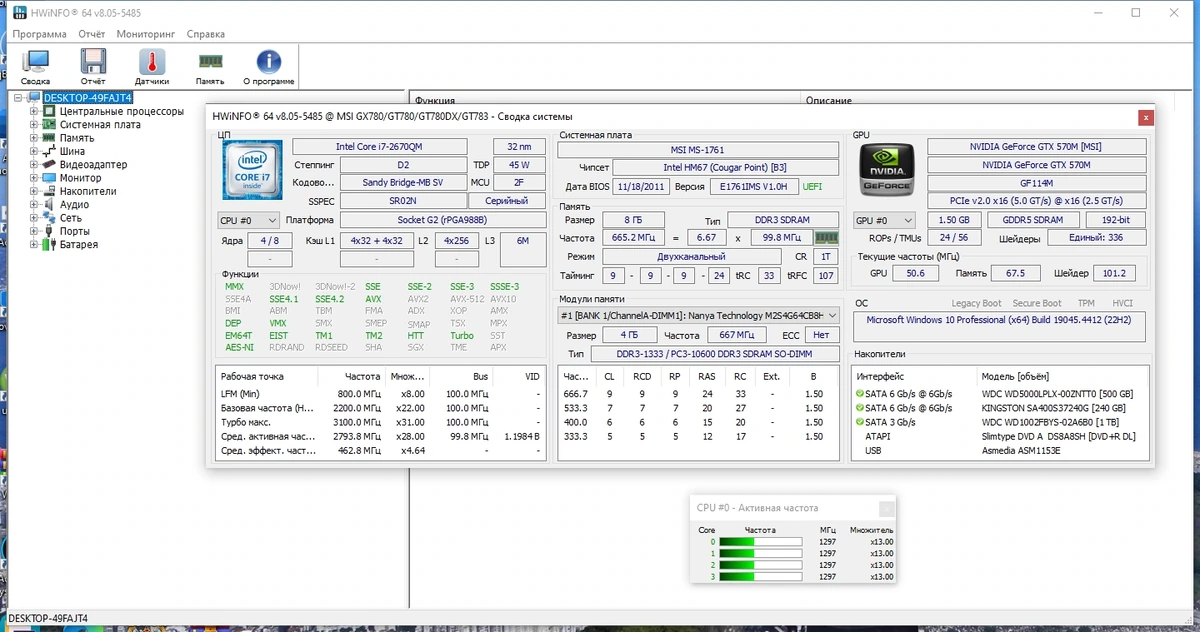Expand the Системная плата tree node

(33, 125)
